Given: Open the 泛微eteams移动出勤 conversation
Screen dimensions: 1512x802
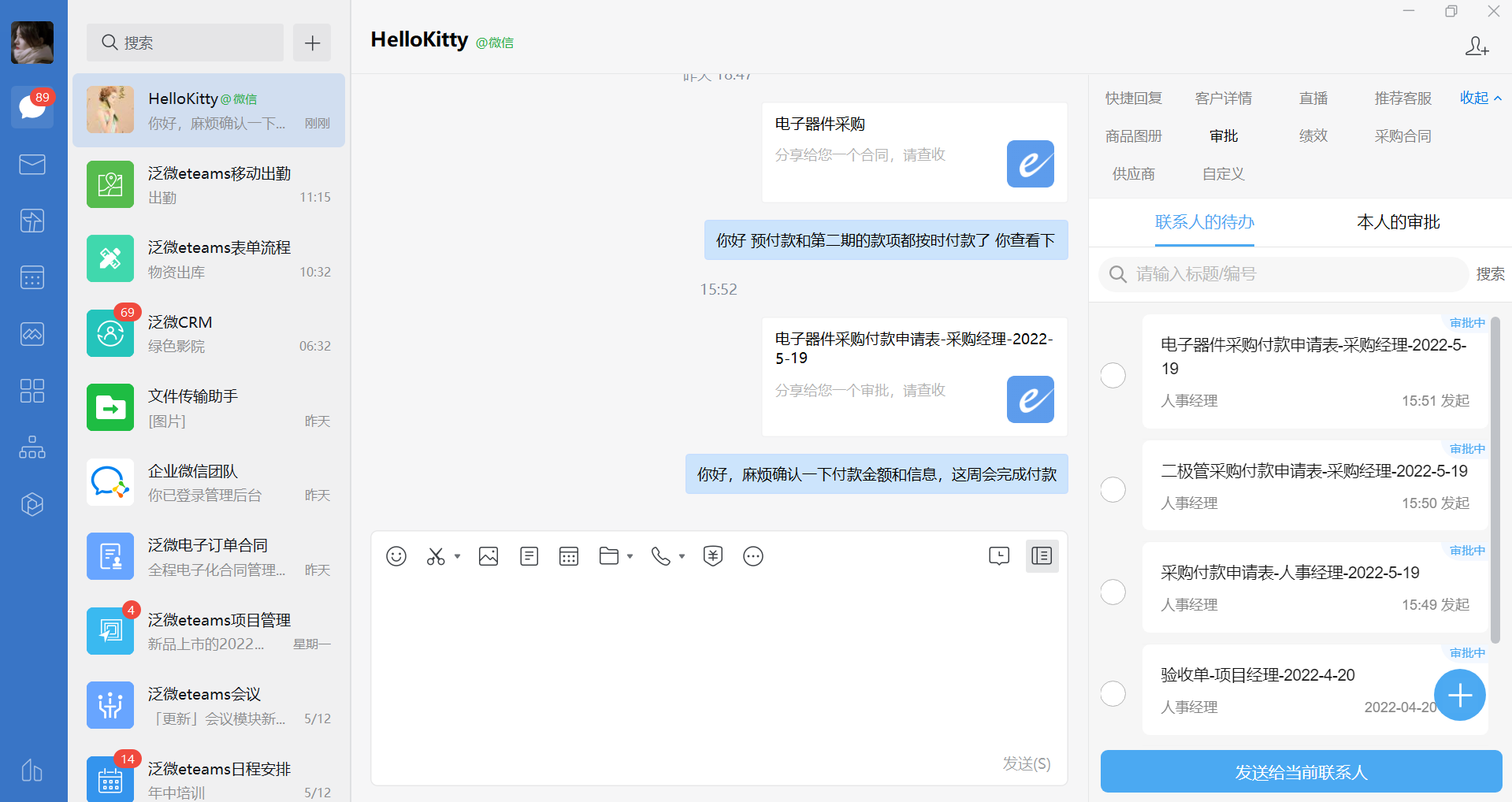Looking at the screenshot, I should (209, 184).
